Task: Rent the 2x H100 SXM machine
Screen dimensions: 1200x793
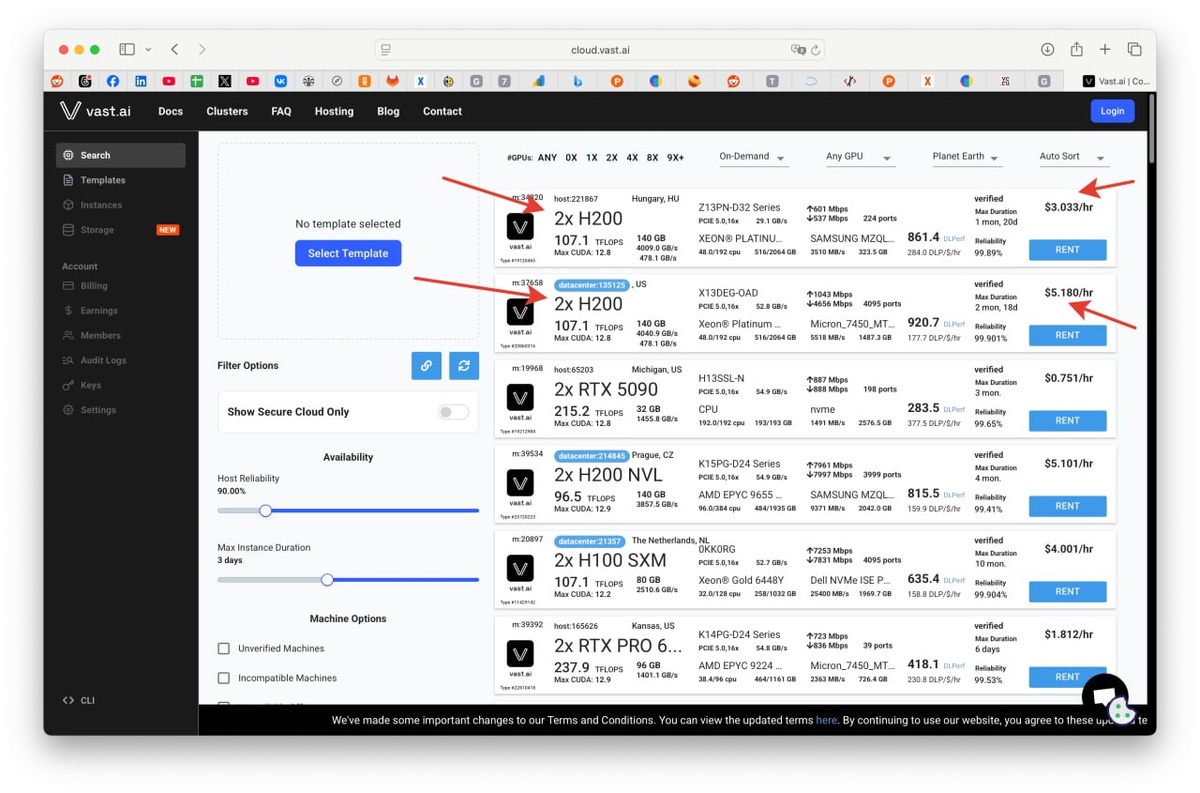Action: 1067,591
